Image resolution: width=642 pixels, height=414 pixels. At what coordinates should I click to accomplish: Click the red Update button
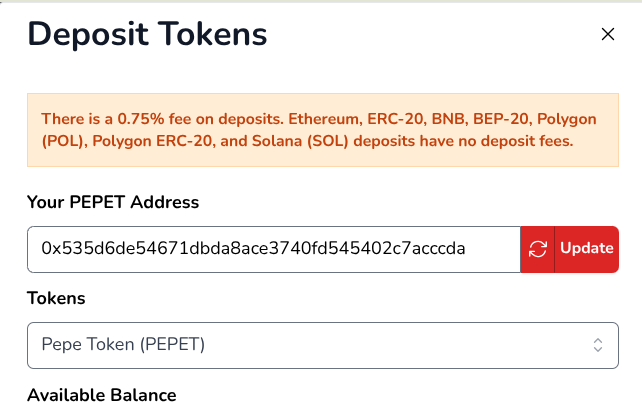(x=587, y=249)
